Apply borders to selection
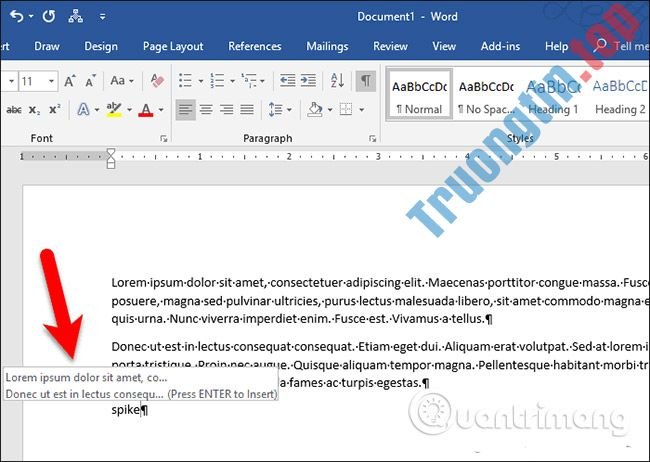 346,109
